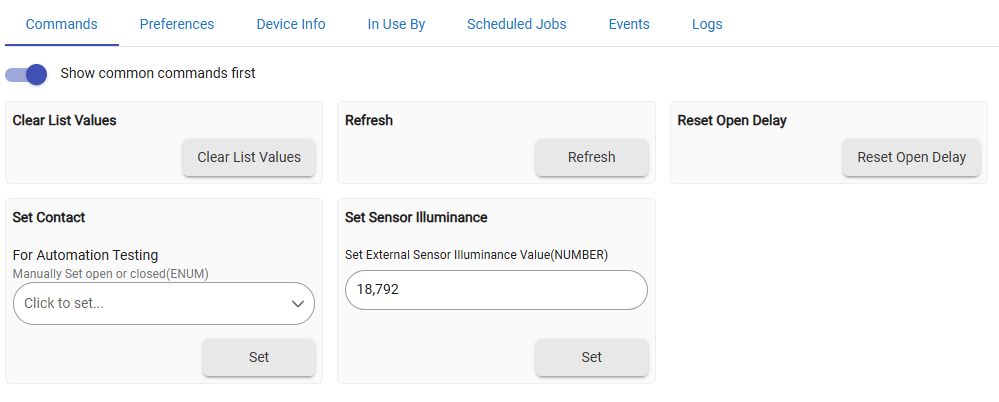Focus the illuminance value field showing 18,792
Screen dimensions: 999x402
point(496,290)
